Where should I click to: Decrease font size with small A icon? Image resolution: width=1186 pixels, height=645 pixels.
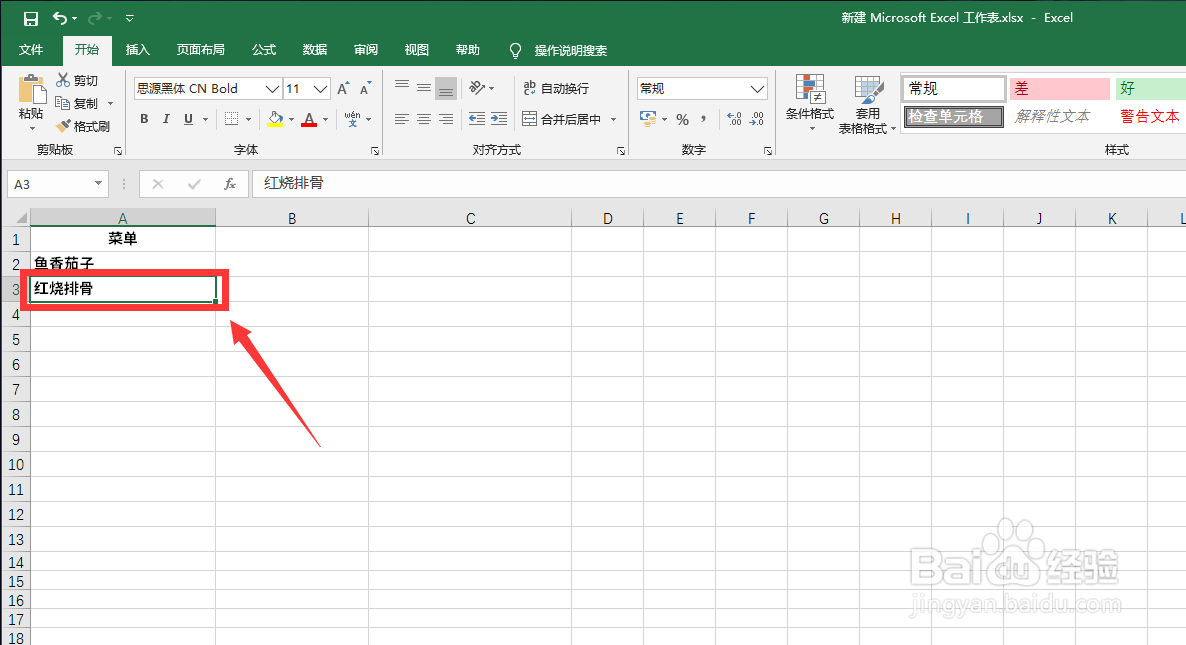tap(366, 88)
